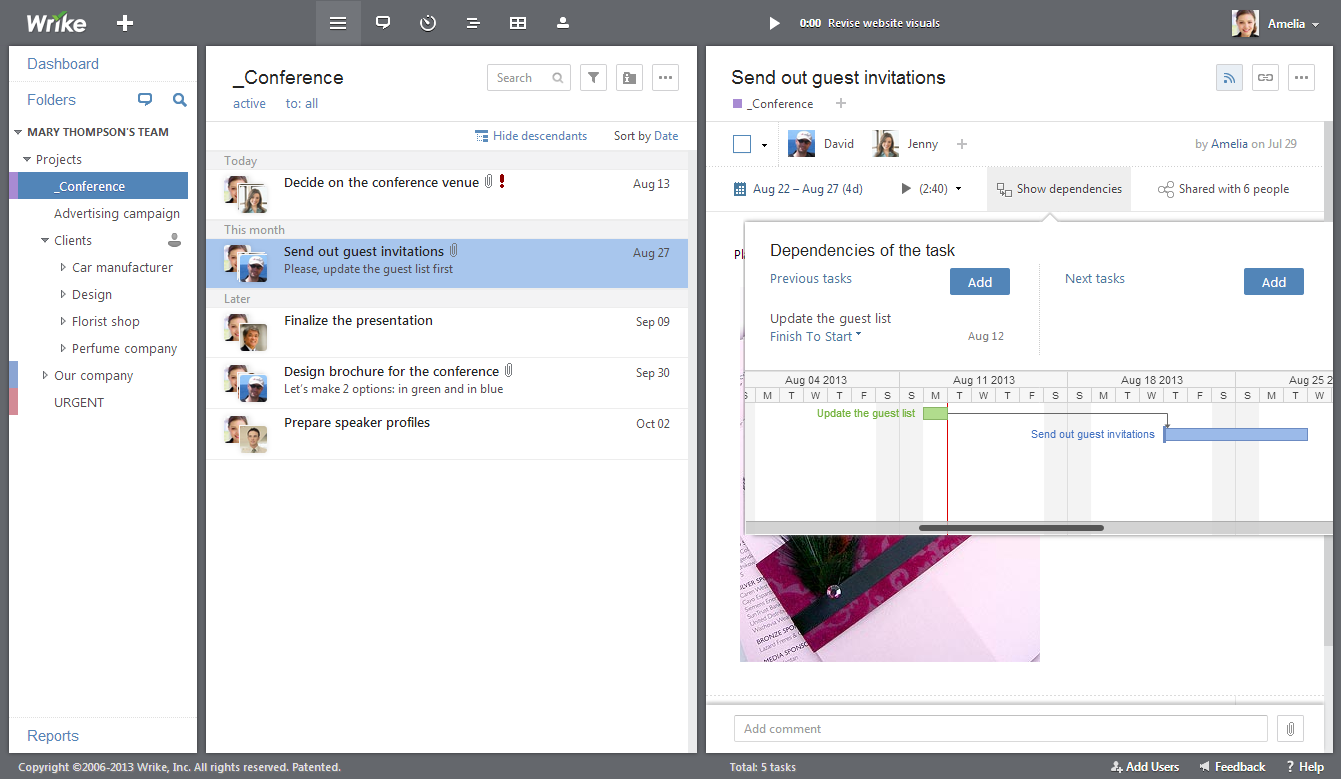The height and width of the screenshot is (779, 1341).
Task: Open task Finalize the presentation
Action: [447, 332]
